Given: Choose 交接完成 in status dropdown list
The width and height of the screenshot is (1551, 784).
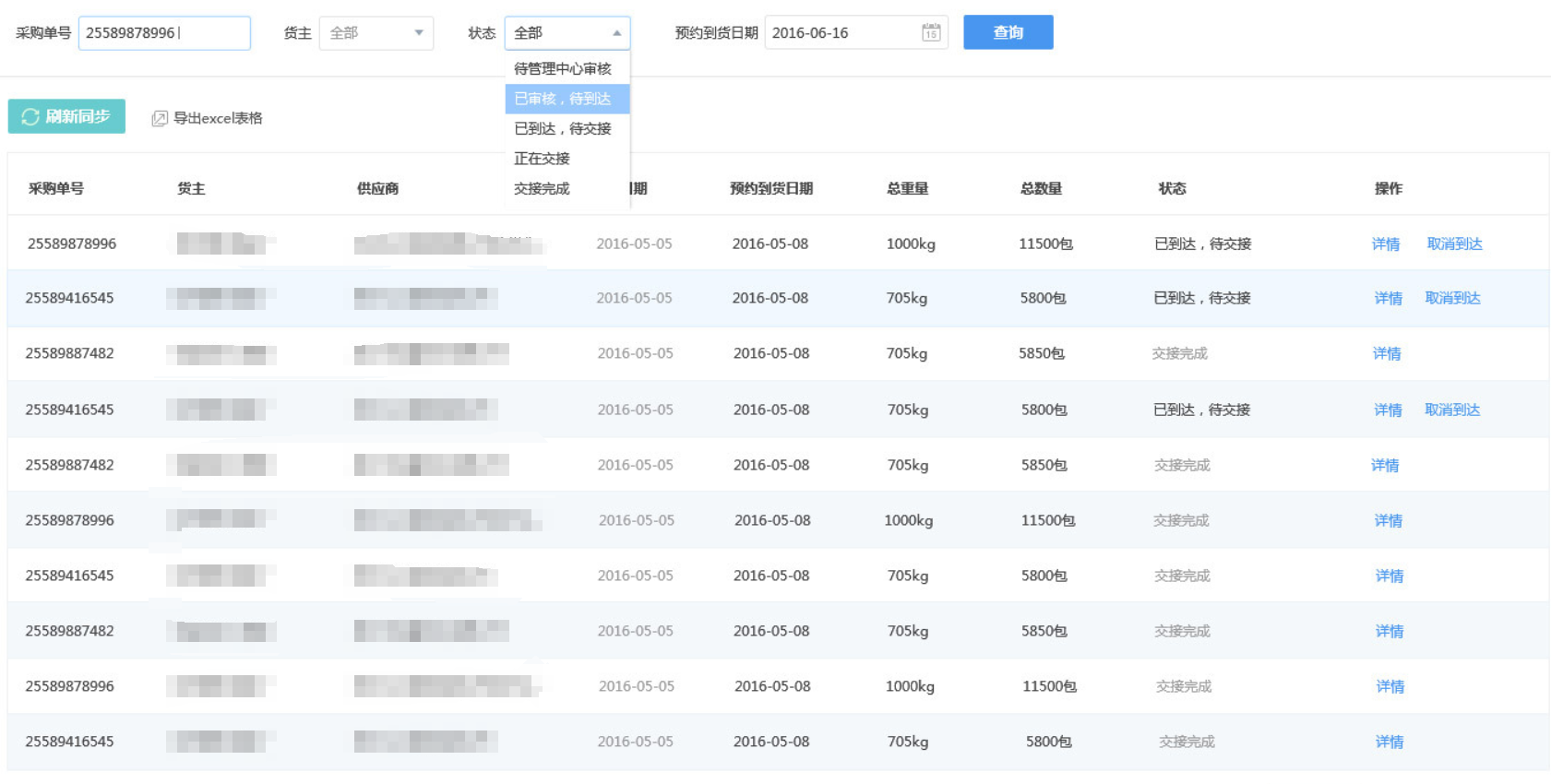Looking at the screenshot, I should pos(567,188).
